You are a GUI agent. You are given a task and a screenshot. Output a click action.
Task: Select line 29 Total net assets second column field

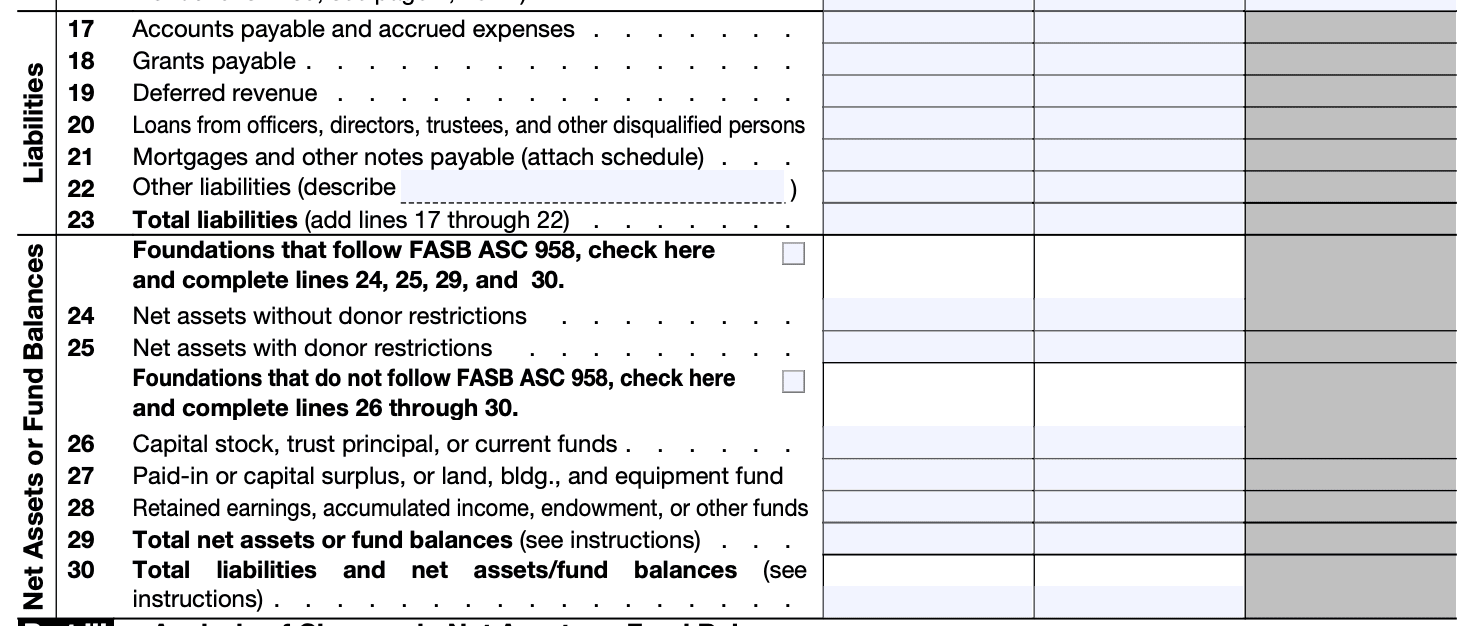click(1139, 539)
